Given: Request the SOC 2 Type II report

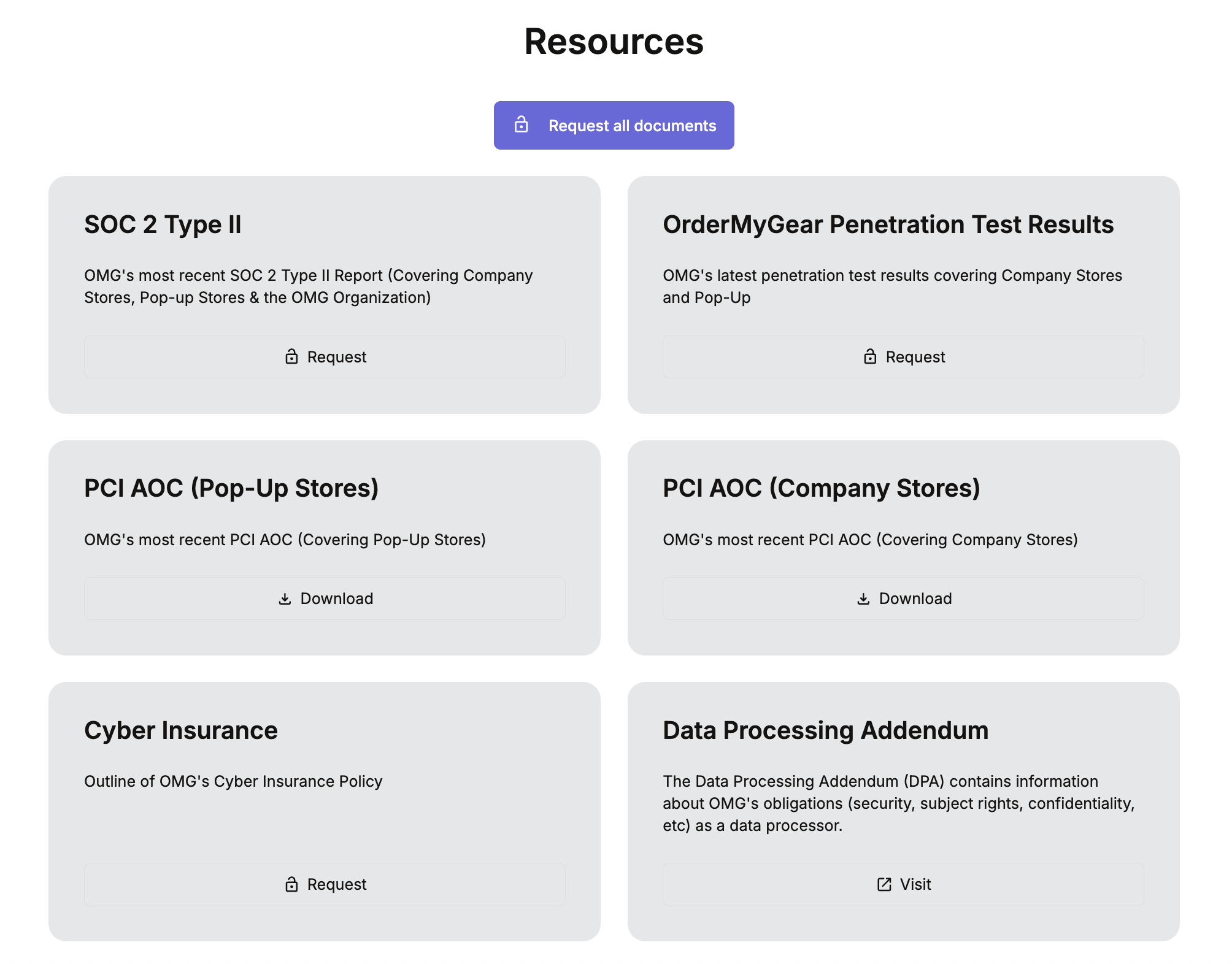Looking at the screenshot, I should (x=325, y=357).
